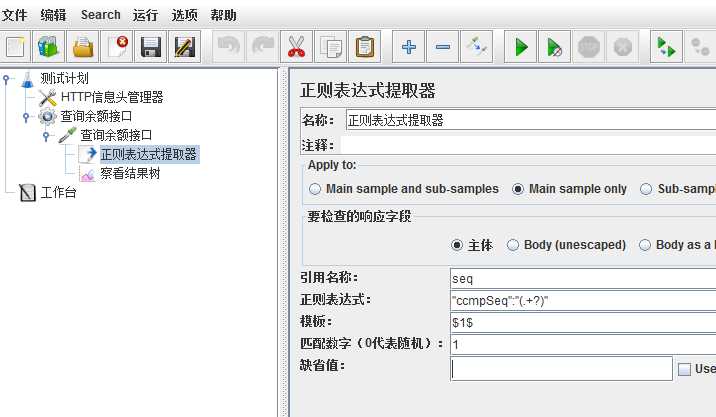
Task: Select 察看结果树 tree item
Action: (131, 174)
